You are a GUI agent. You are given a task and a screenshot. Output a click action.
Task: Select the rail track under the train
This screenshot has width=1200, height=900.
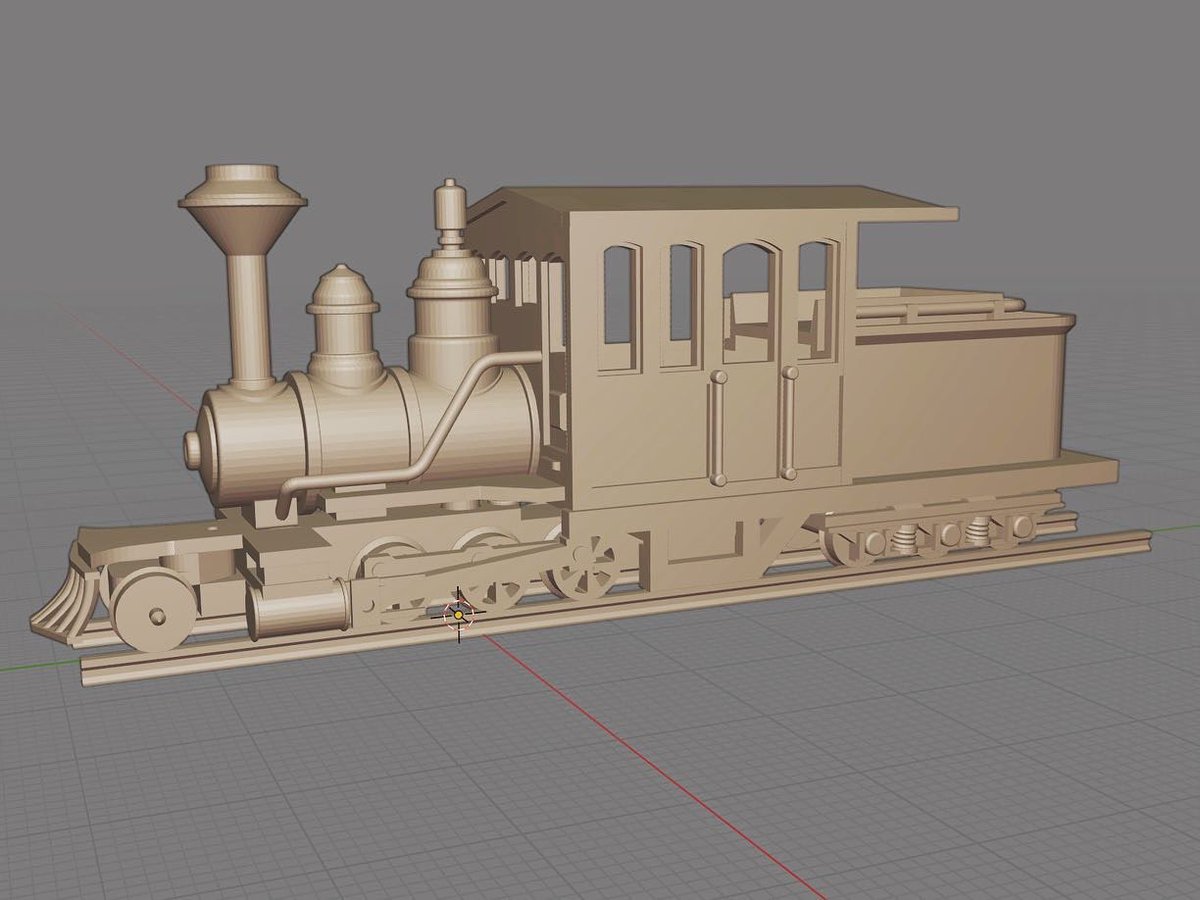615,610
